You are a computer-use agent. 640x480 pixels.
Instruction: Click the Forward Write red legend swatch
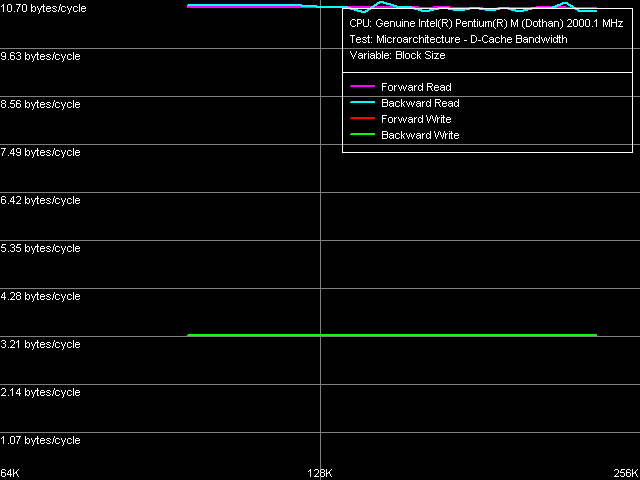[x=362, y=118]
